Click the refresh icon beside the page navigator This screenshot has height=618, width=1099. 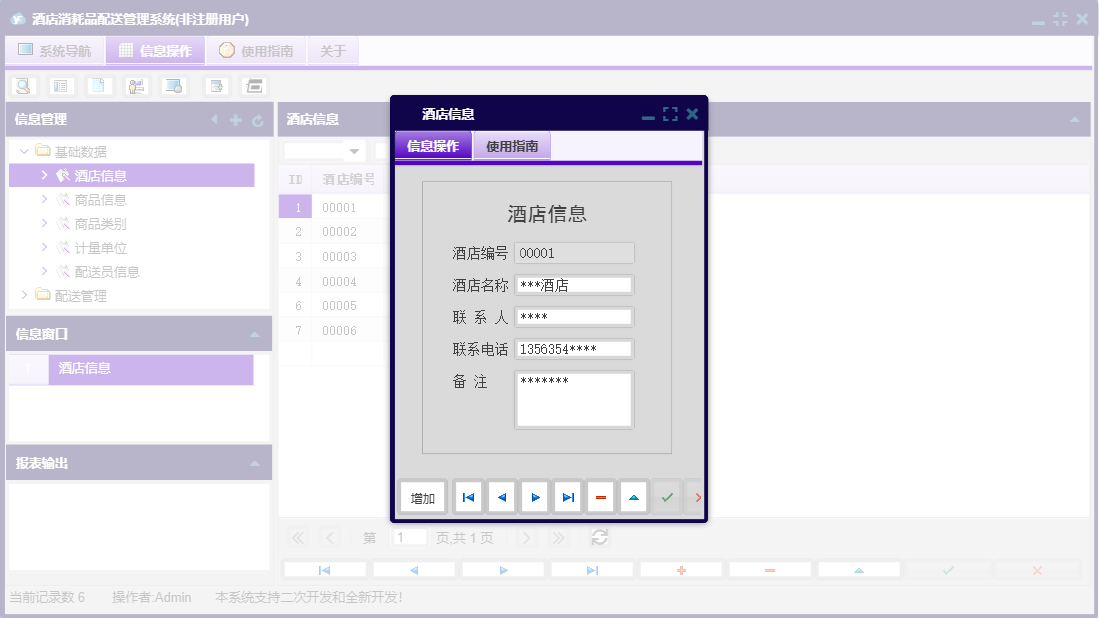(599, 537)
